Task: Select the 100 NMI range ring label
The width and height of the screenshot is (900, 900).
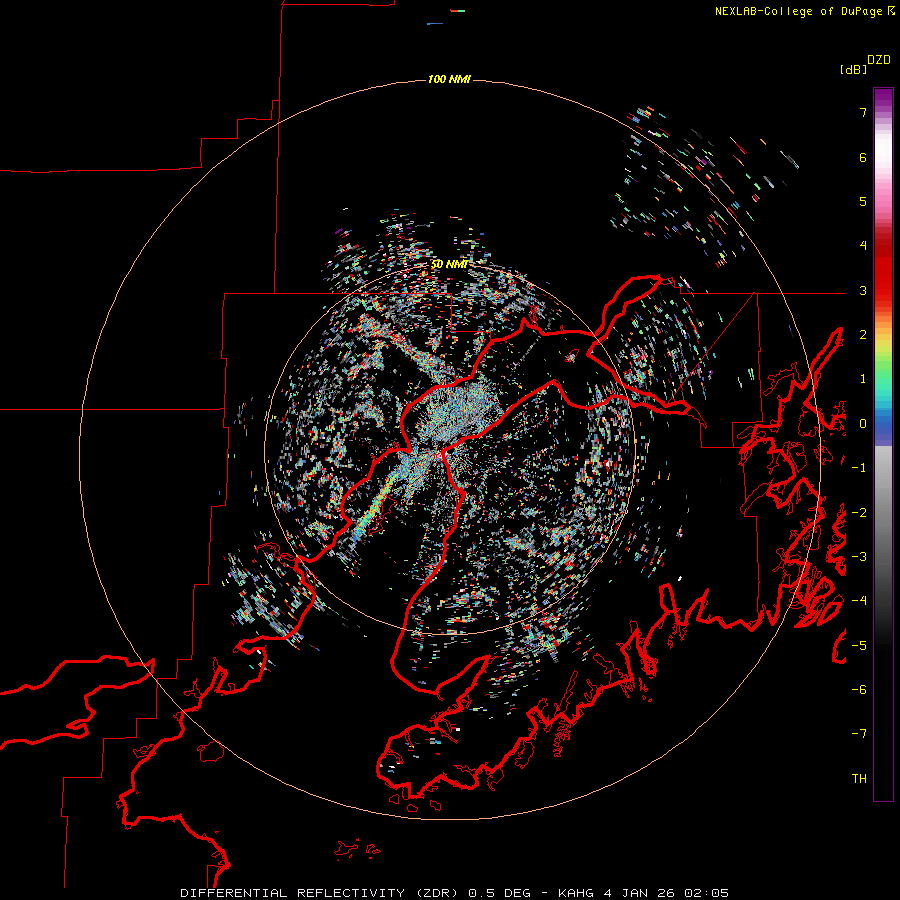Action: coord(449,79)
